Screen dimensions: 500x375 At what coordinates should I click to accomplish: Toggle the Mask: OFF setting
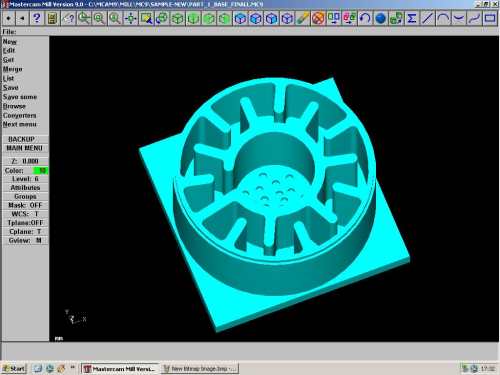tap(25, 205)
